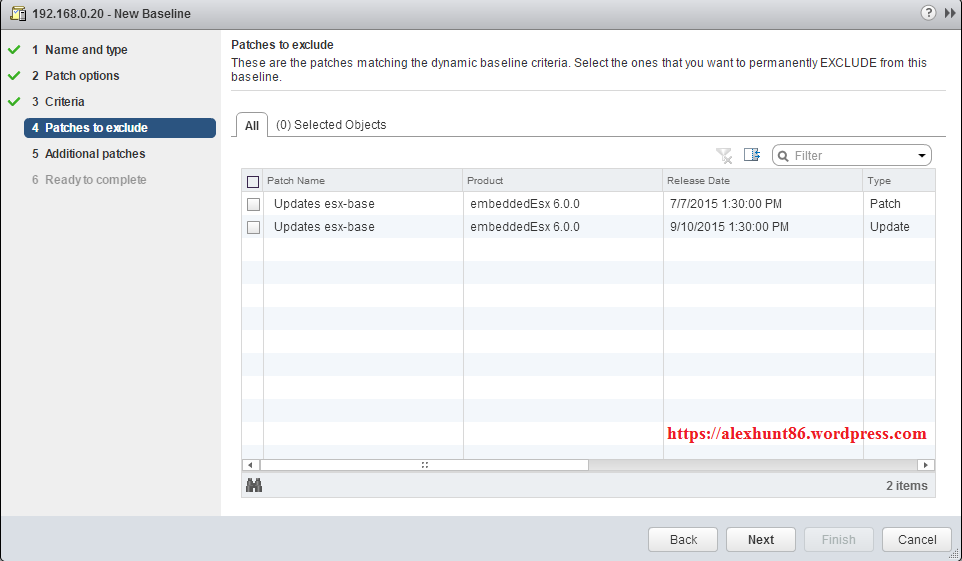Click scroll right arrow on horizontal scrollbar
This screenshot has width=962, height=561.
pyautogui.click(x=927, y=465)
